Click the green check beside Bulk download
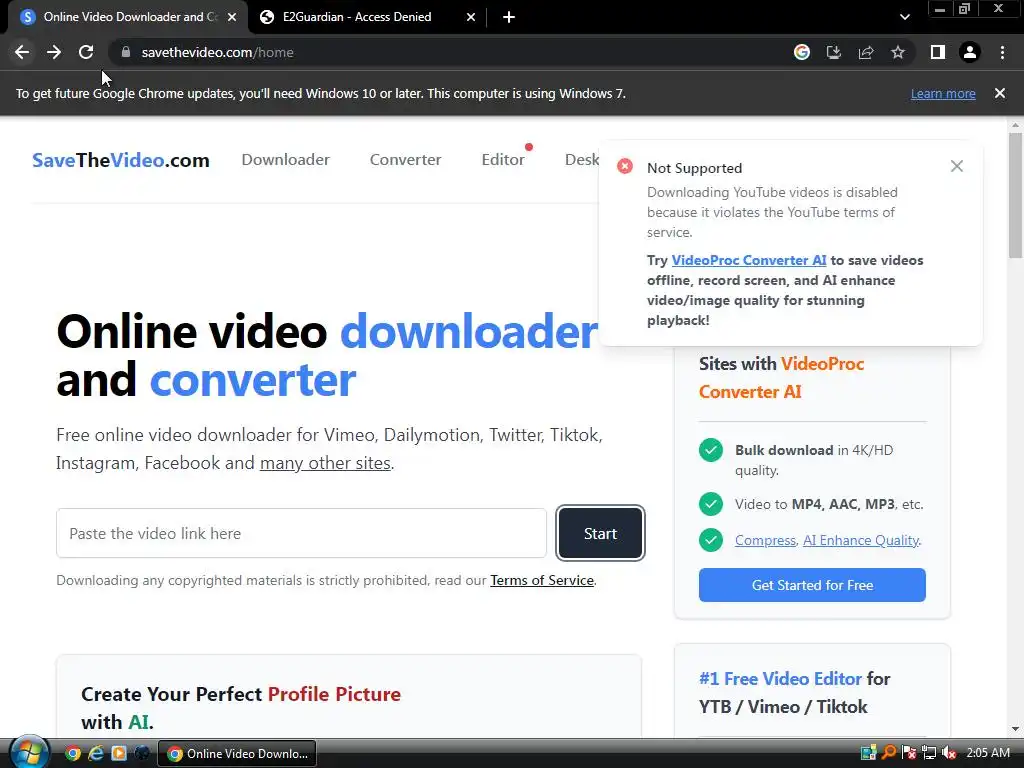This screenshot has width=1024, height=768. [x=711, y=450]
